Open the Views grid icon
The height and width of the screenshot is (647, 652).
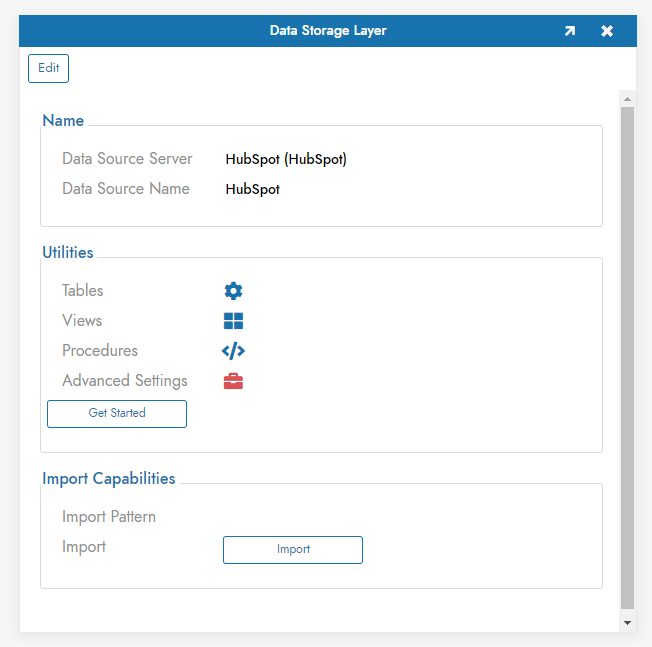click(x=233, y=321)
